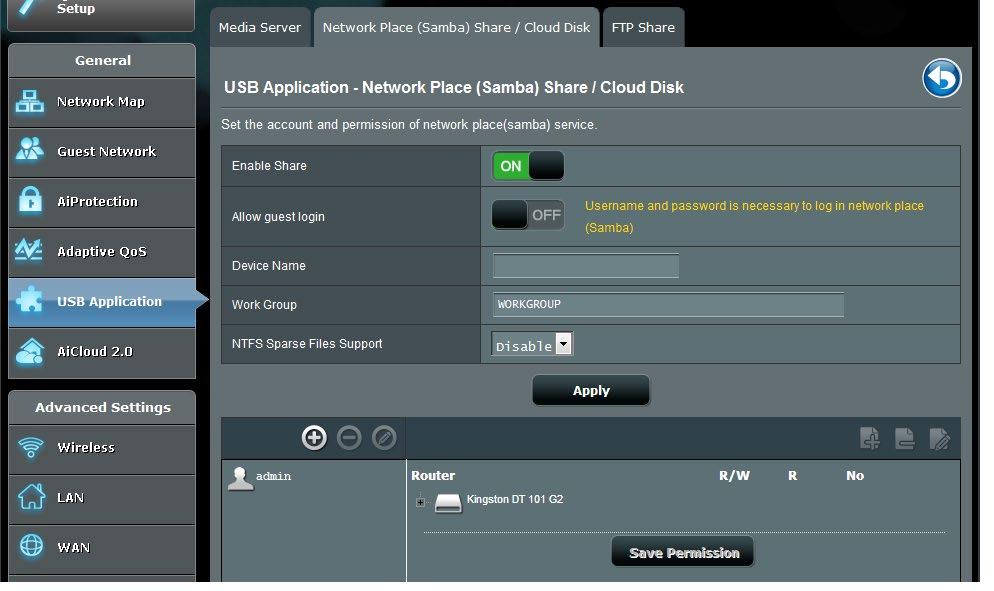Open AiCloud 2.0 menu item
Screen dimensions: 994x591
pos(102,353)
